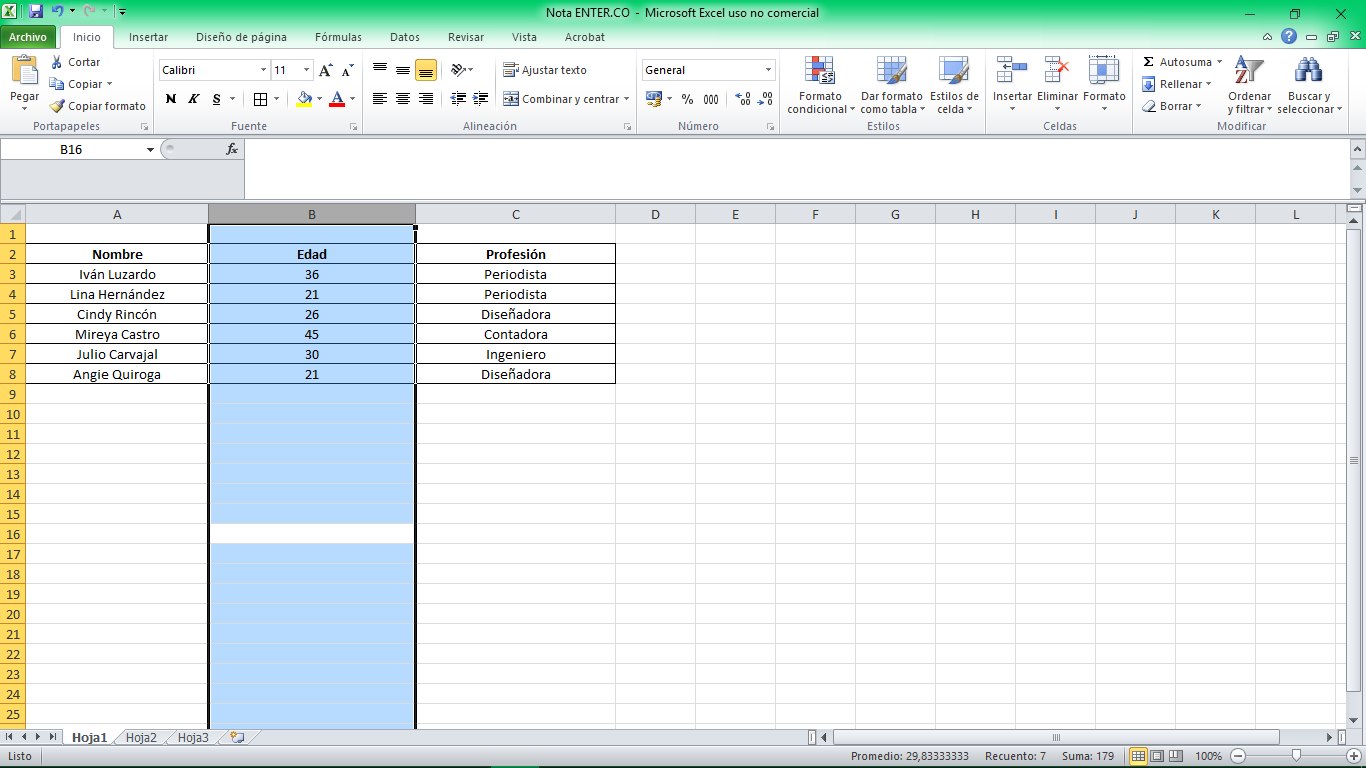
Task: Decrease indent icon
Action: (459, 99)
